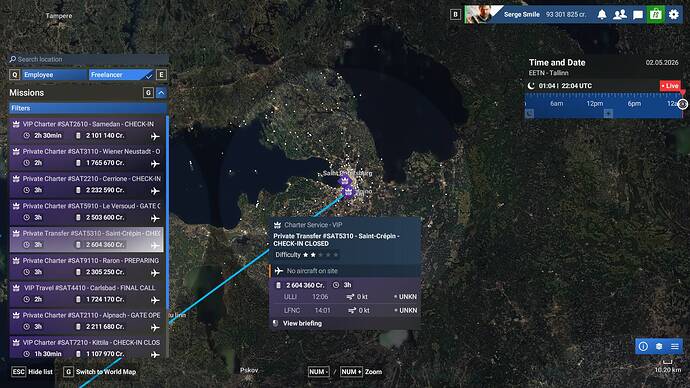Viewport: 690px width, 388px height.
Task: Click clock icon on SAT2610 Samedan row
Action: point(26,135)
